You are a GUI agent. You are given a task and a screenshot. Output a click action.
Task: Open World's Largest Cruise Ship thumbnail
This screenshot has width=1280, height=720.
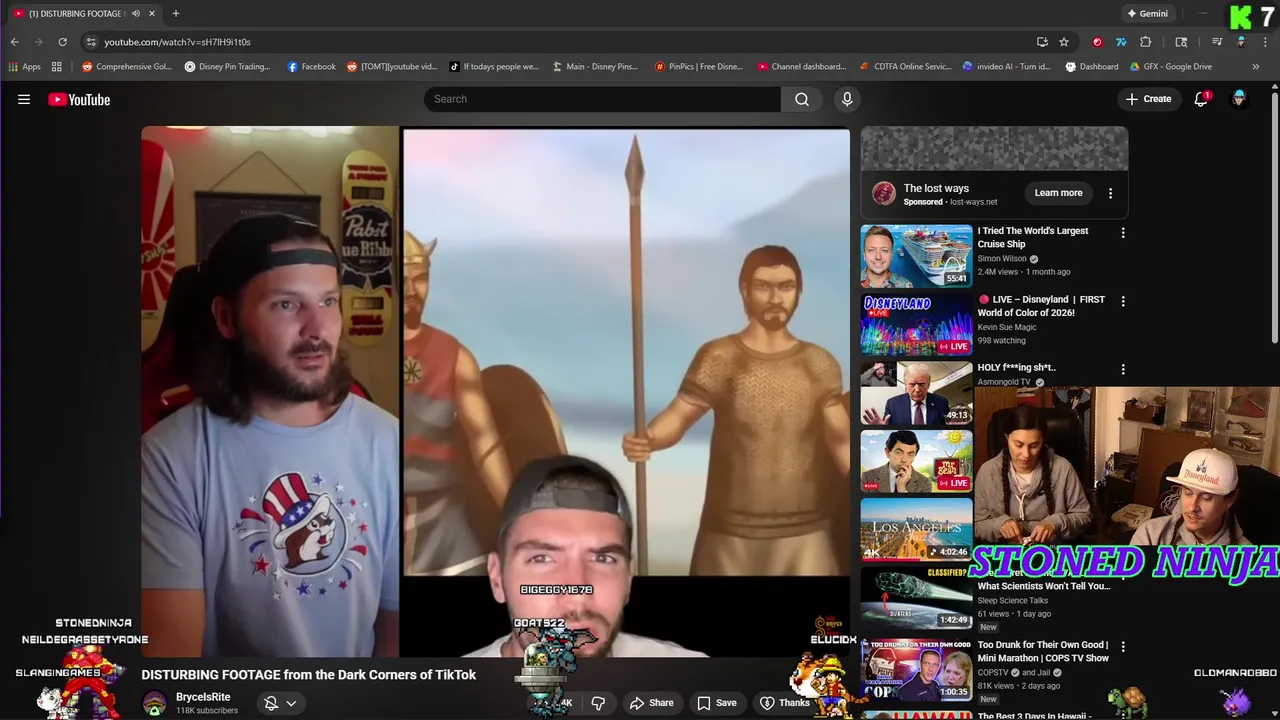pos(916,256)
